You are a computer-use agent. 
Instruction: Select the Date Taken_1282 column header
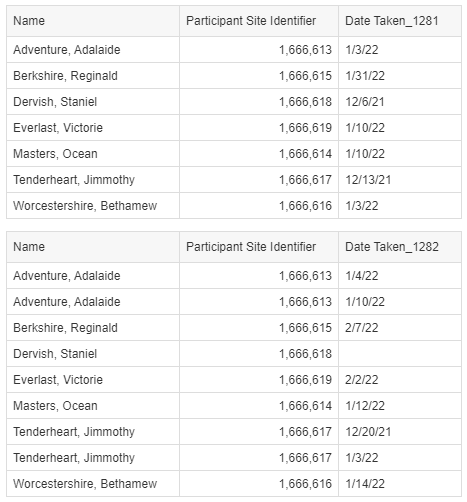pyautogui.click(x=400, y=247)
